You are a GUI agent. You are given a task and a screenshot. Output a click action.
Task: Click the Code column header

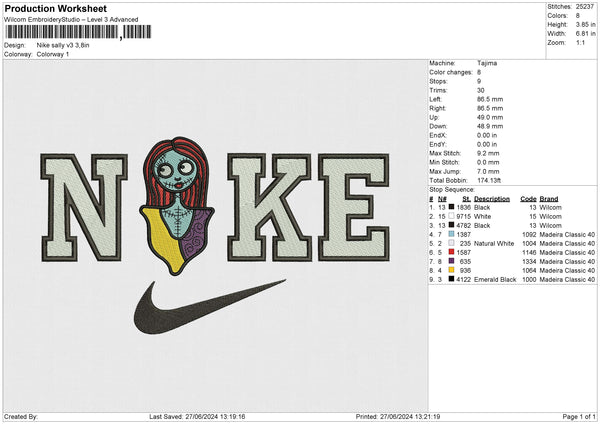coord(528,199)
